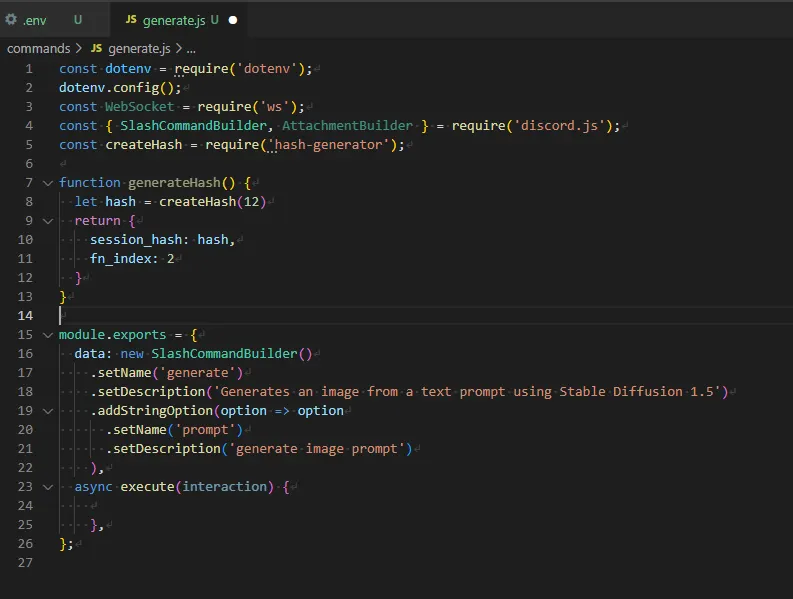Click the 'async' keyword on line 23

click(94, 487)
